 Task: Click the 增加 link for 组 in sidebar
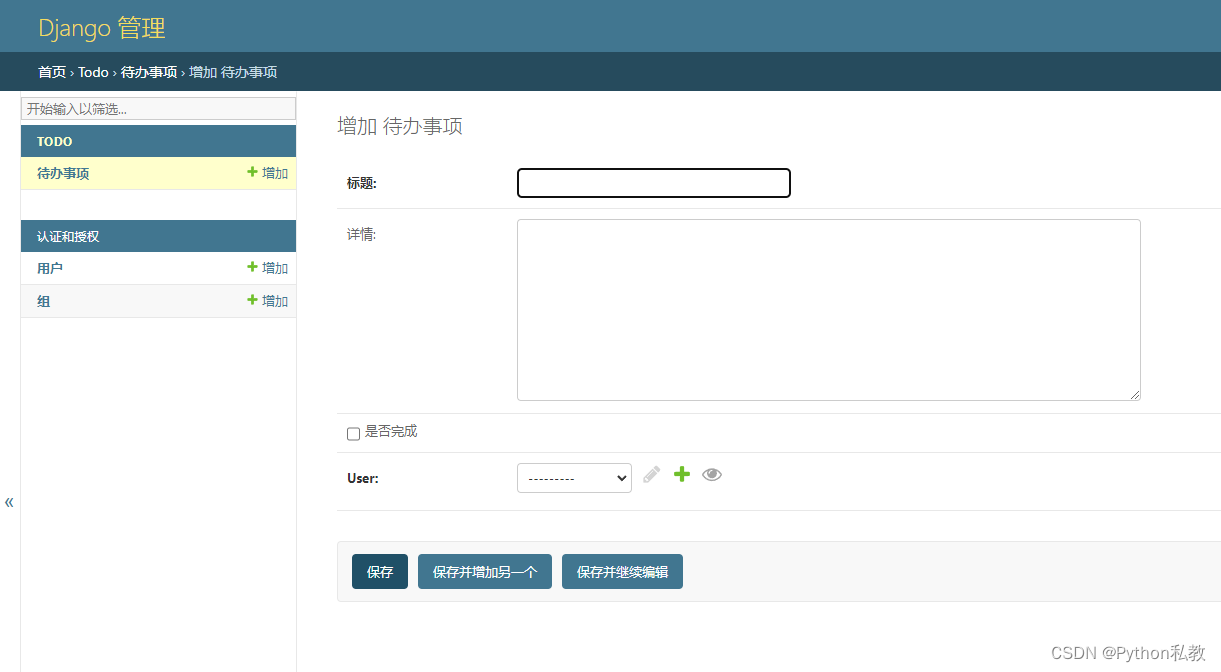click(268, 301)
